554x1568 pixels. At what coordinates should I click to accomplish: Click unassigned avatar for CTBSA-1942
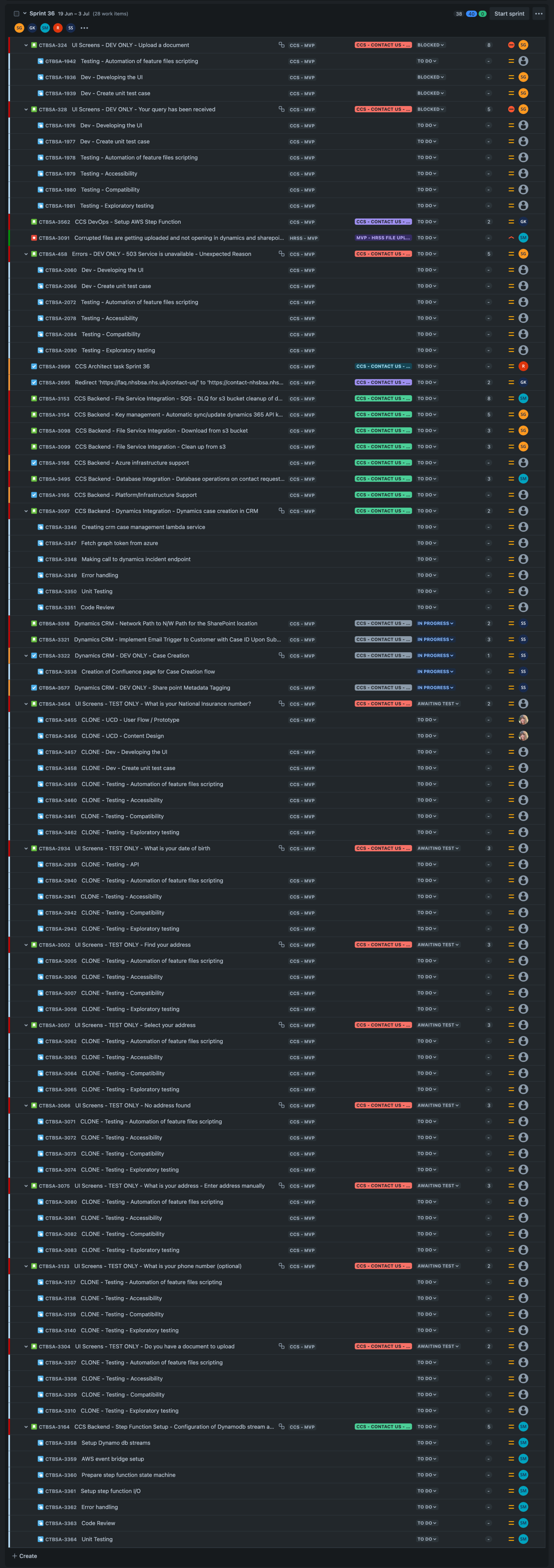click(x=523, y=61)
